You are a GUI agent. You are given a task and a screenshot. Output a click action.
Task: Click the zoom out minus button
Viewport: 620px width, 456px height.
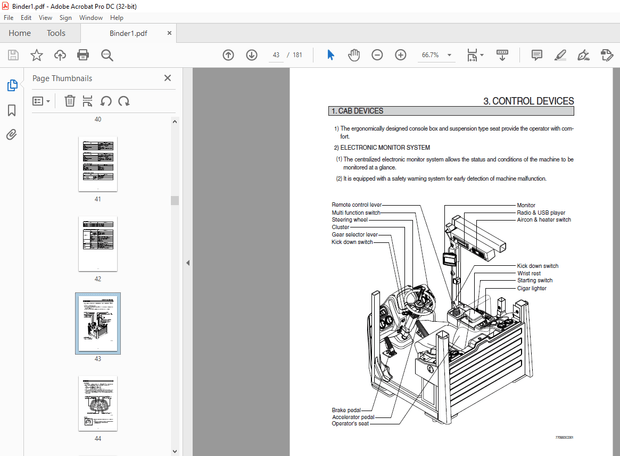tap(377, 55)
